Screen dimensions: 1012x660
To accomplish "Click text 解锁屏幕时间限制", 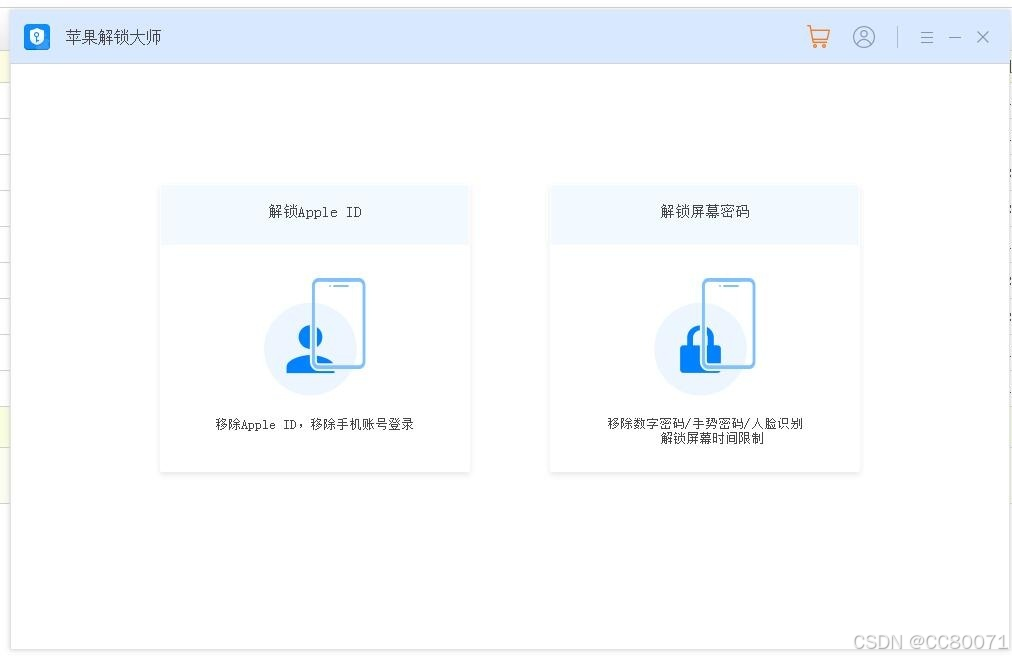I will point(712,438).
